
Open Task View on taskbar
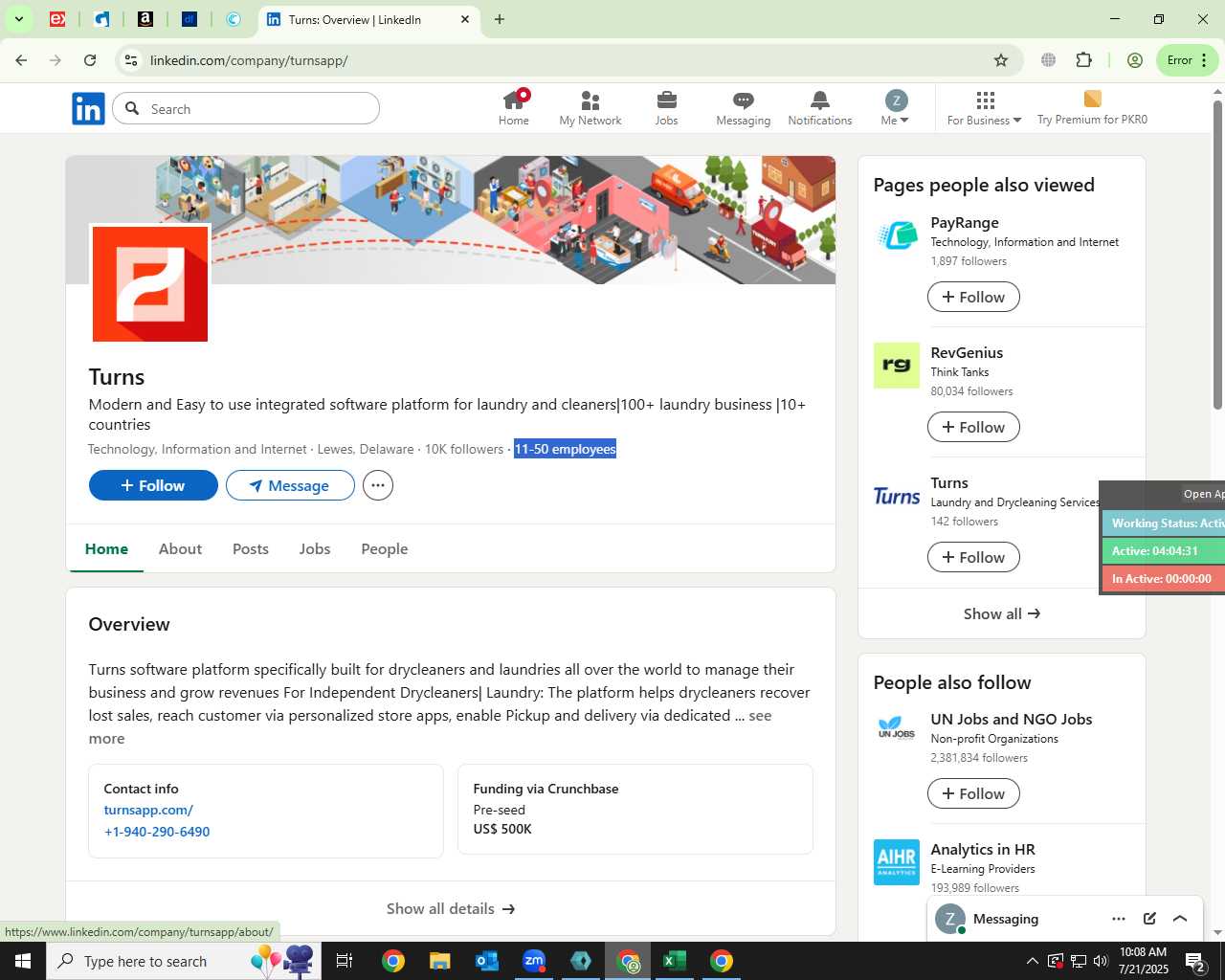click(345, 961)
